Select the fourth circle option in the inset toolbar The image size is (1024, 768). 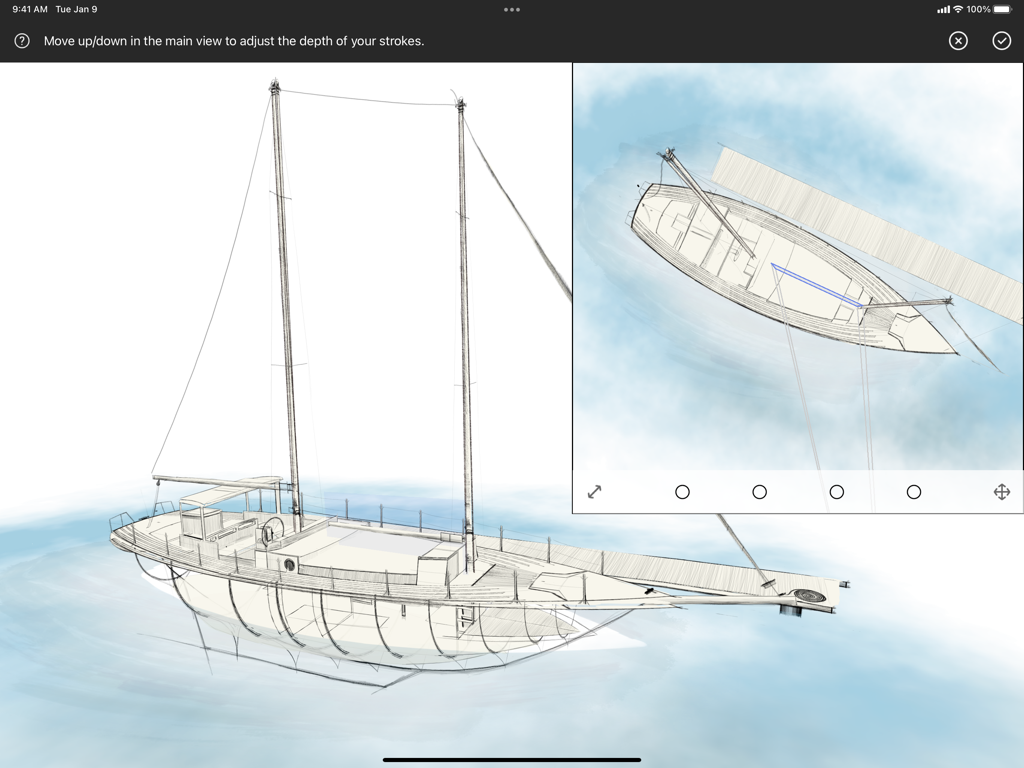913,491
